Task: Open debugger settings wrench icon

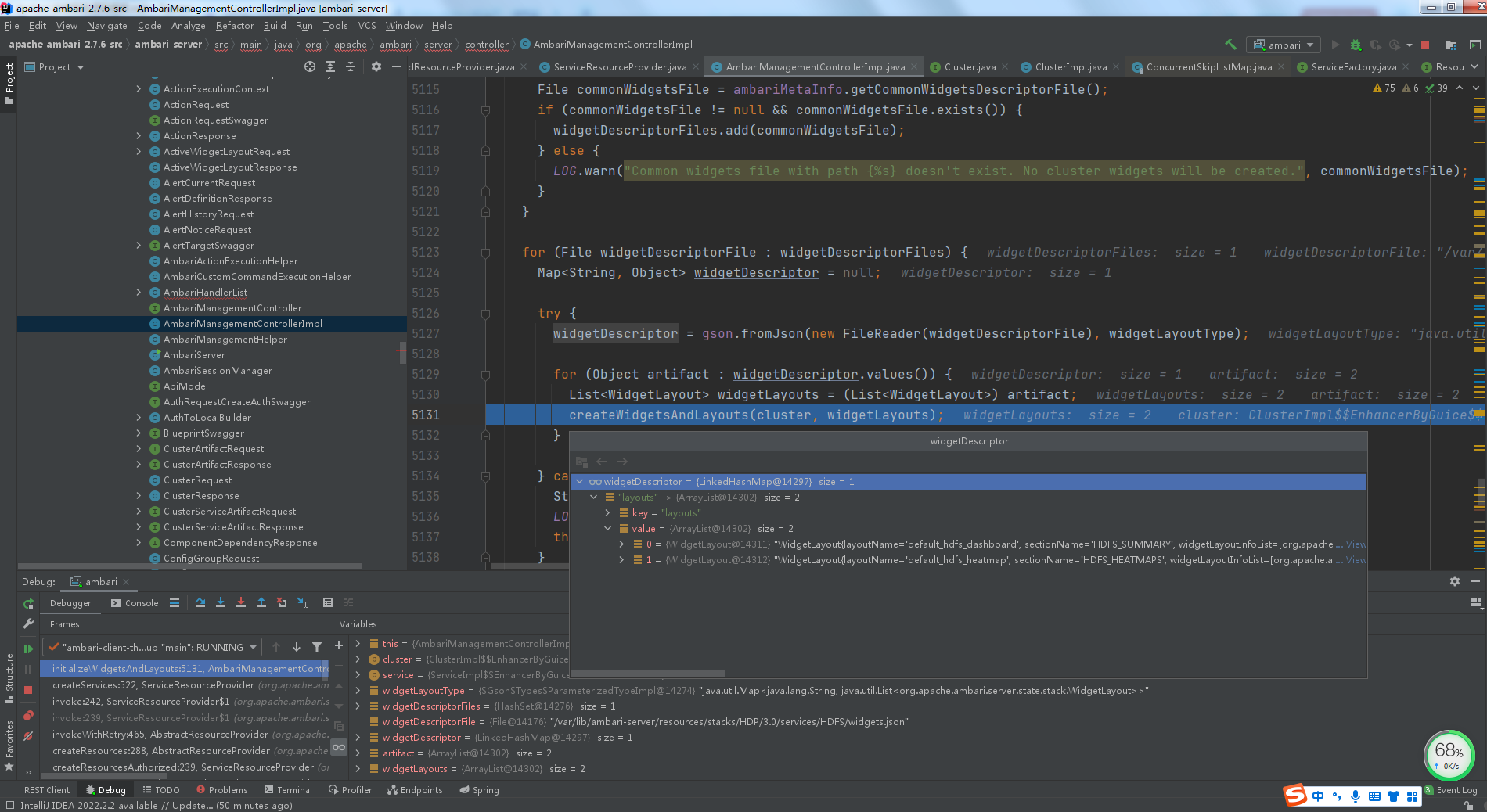Action: coord(28,623)
